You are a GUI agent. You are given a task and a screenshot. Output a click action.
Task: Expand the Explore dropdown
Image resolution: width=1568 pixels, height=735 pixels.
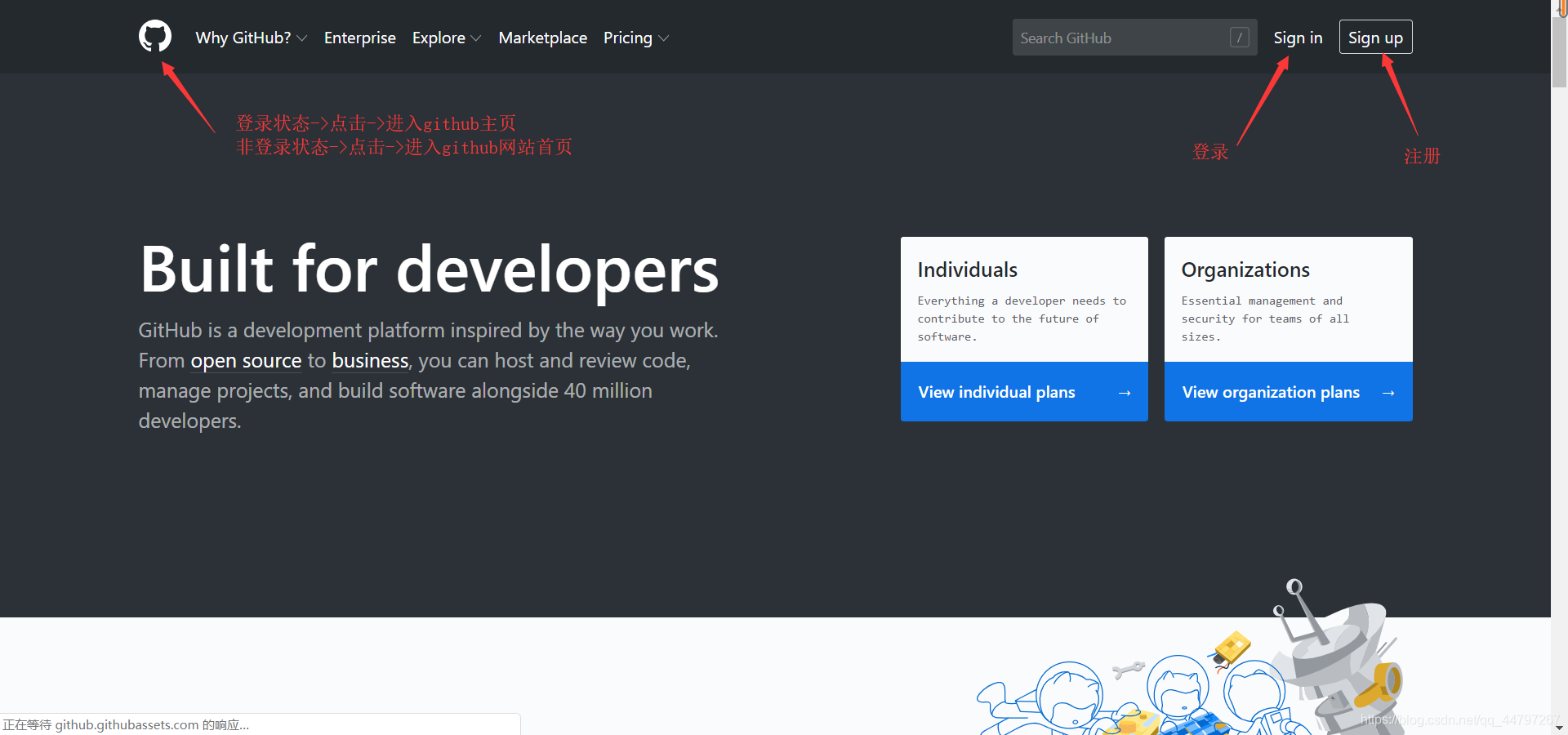[447, 38]
